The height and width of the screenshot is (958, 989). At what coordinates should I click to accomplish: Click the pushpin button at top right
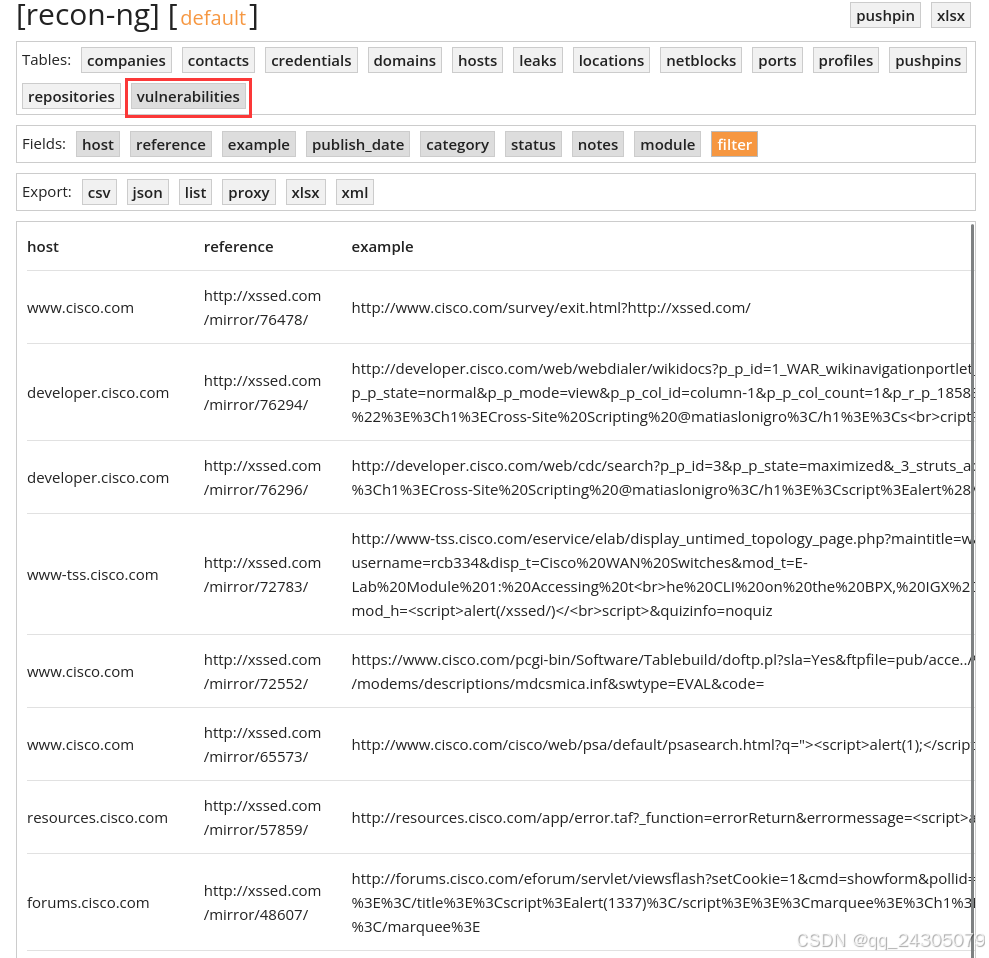pos(885,16)
